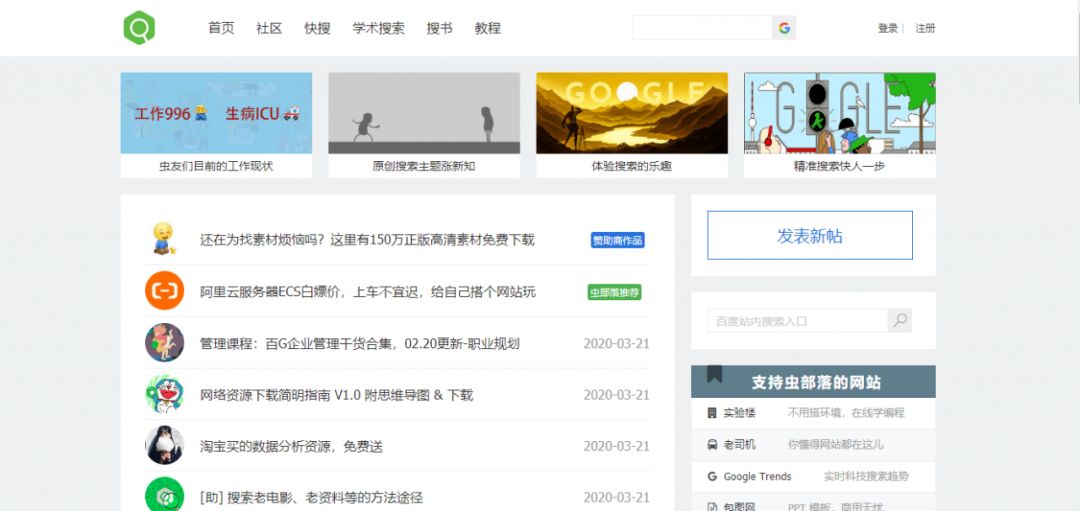This screenshot has height=511, width=1080.
Task: Click the 实验楼 sidebar link
Action: 740,413
